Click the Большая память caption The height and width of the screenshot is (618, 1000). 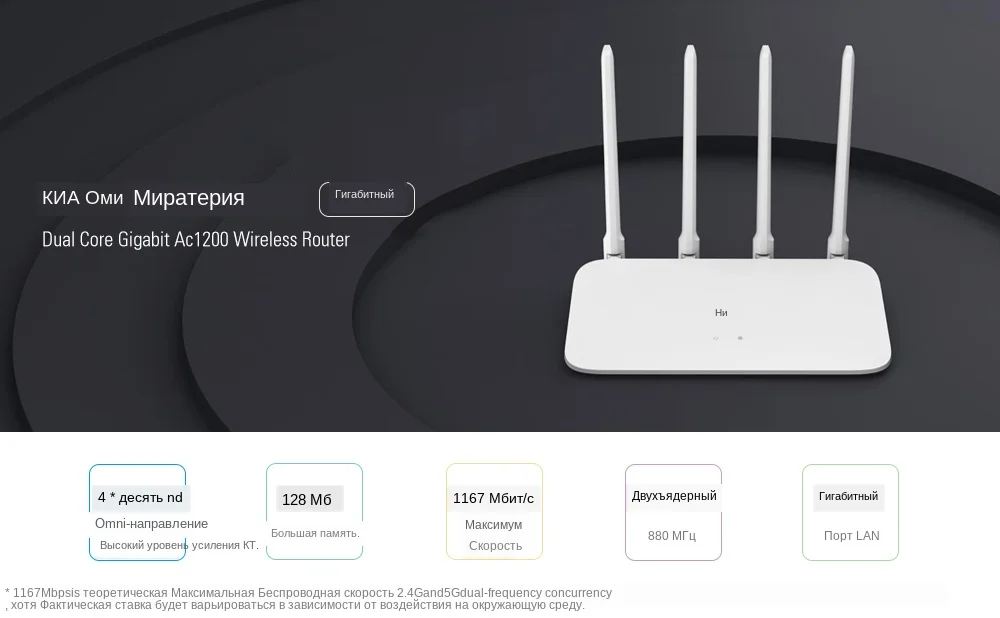click(315, 533)
